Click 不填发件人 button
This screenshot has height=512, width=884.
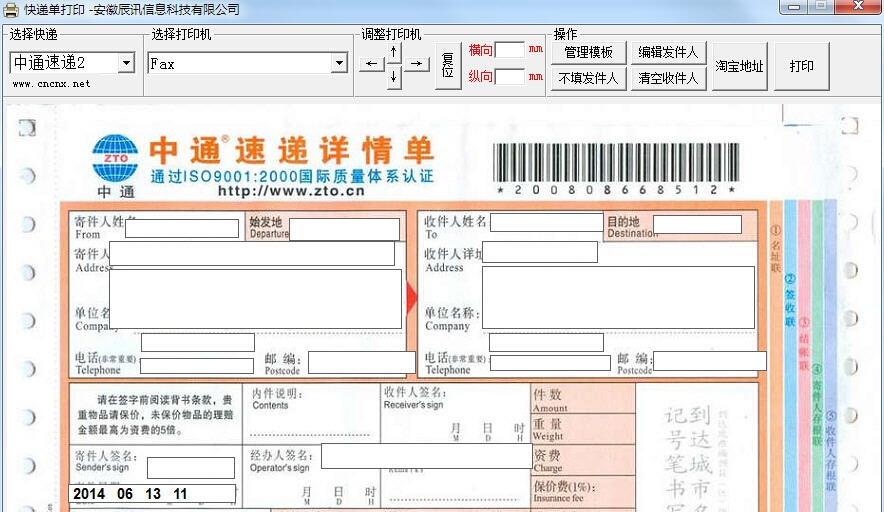(x=589, y=78)
